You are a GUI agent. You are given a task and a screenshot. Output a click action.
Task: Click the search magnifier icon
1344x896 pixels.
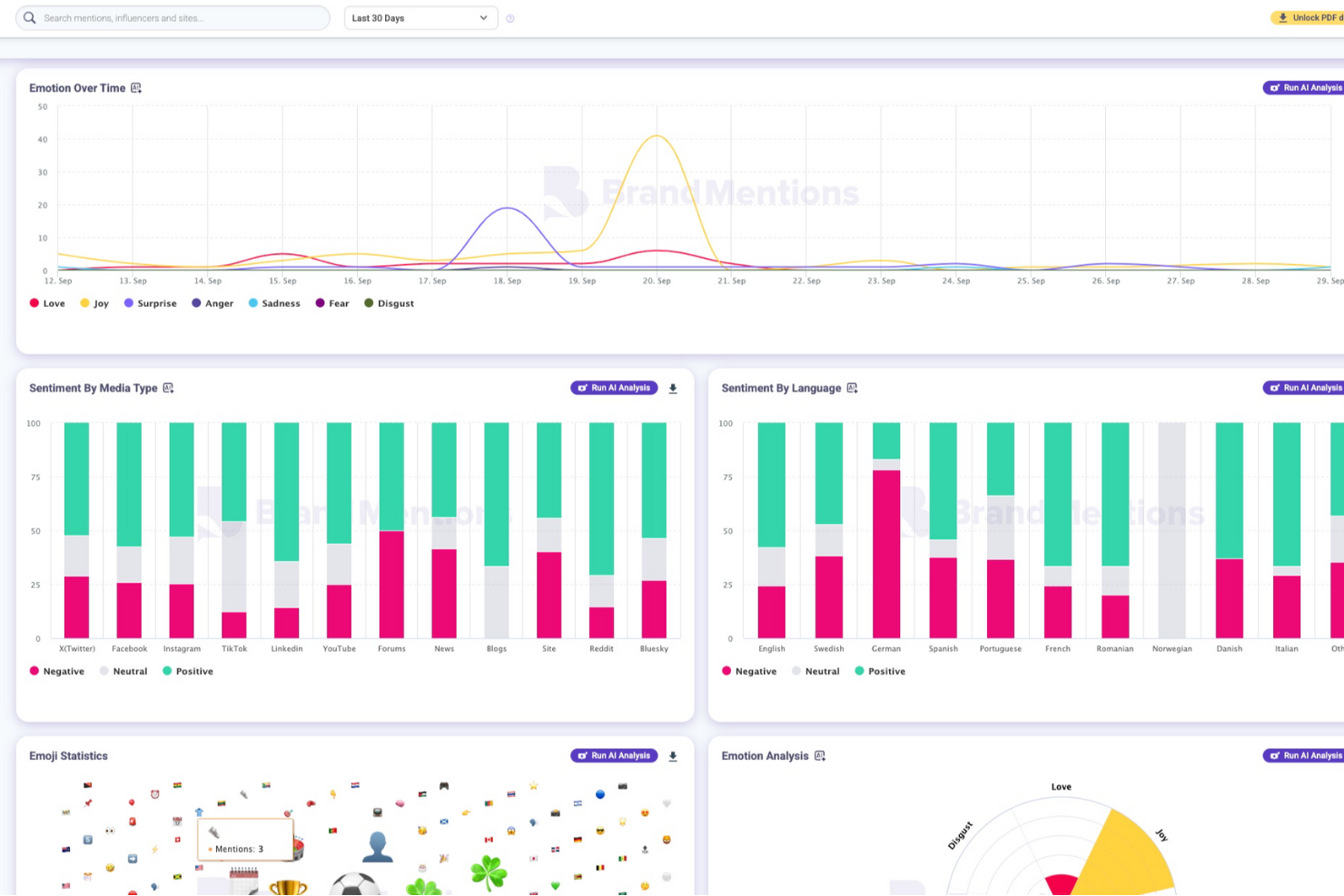click(x=30, y=18)
